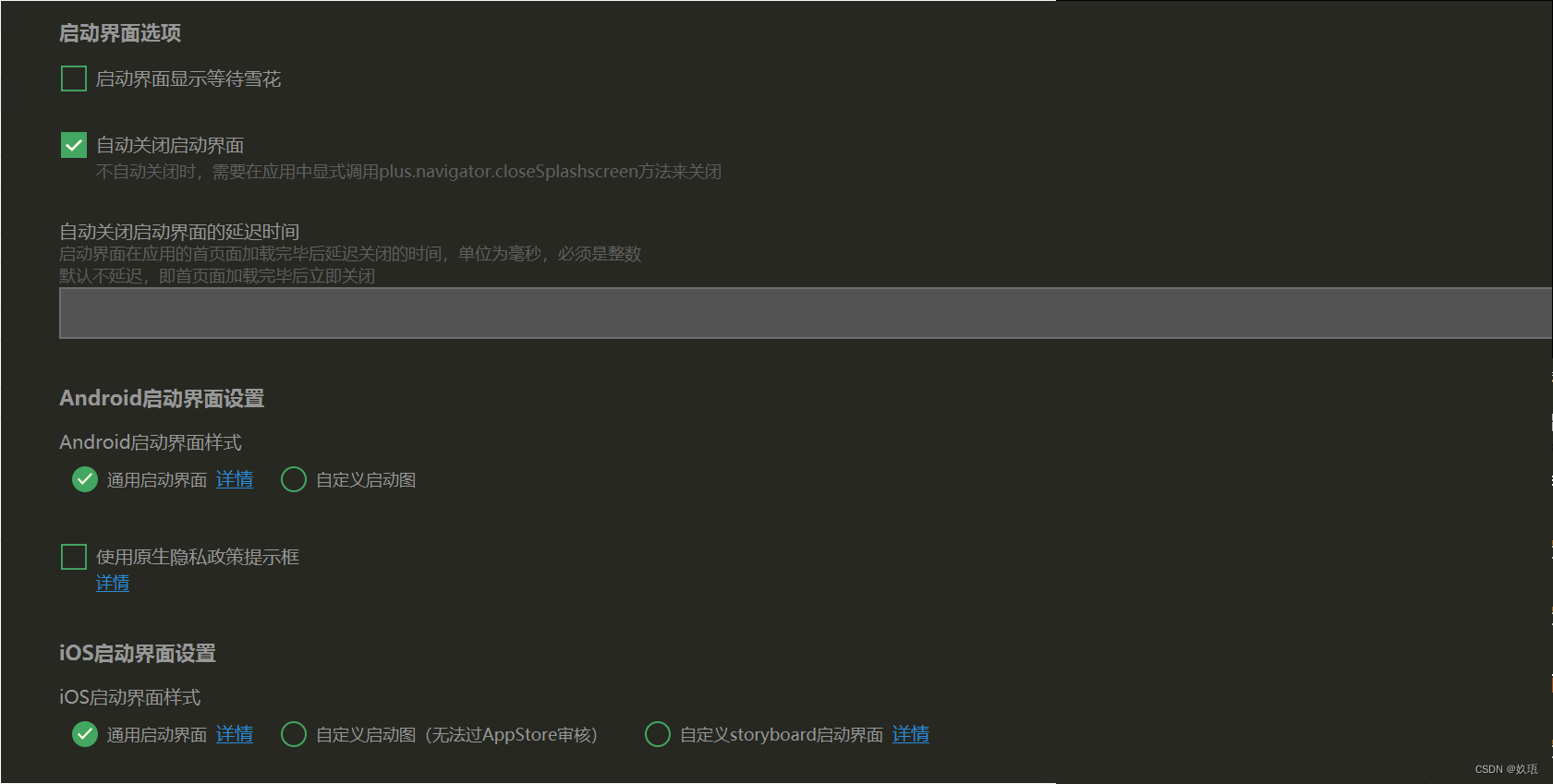The height and width of the screenshot is (784, 1553).
Task: Click the plus.navigator.closeSplashscreen hint text
Action: [x=409, y=172]
